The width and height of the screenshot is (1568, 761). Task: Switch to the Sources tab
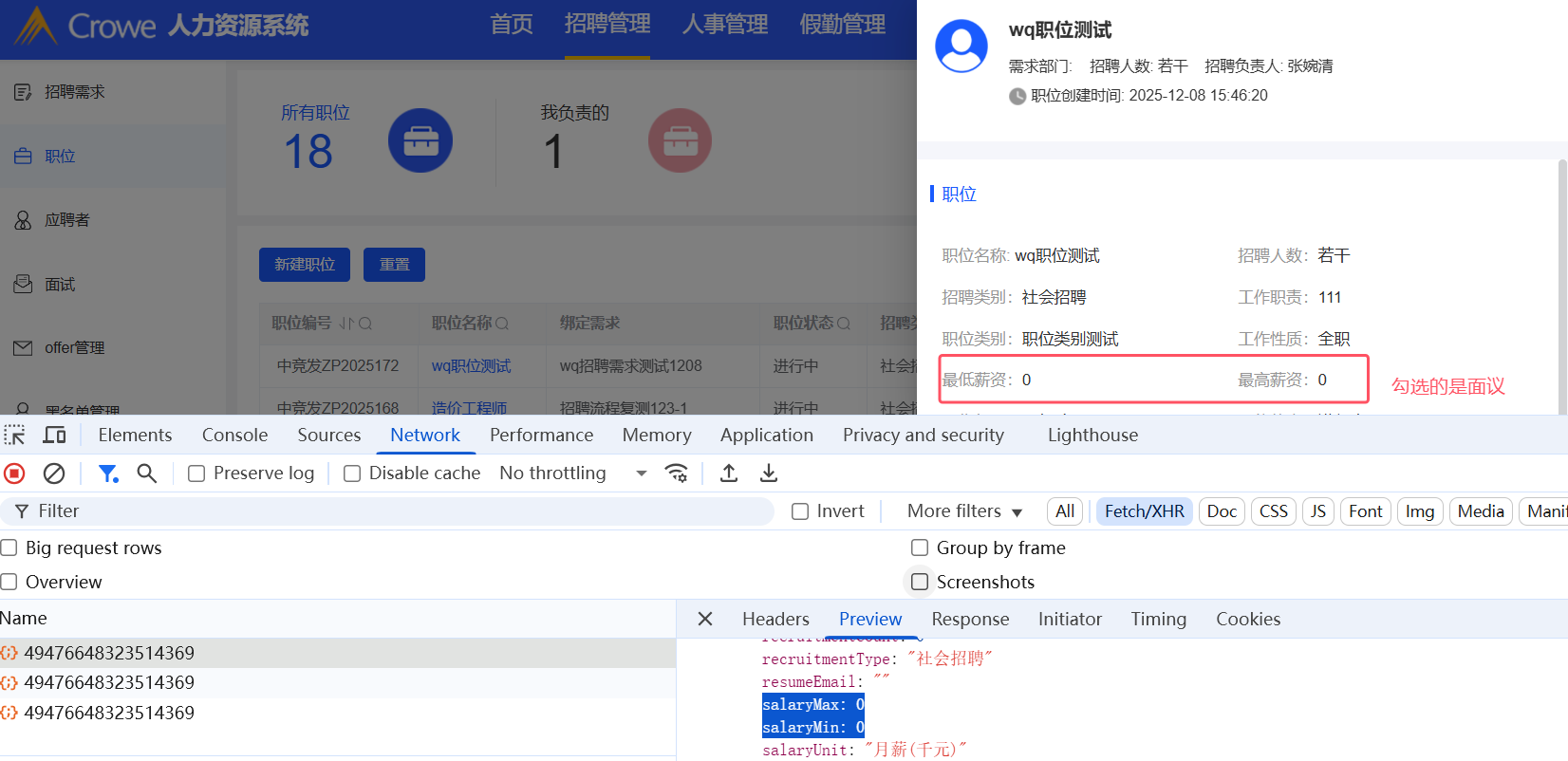(x=329, y=436)
